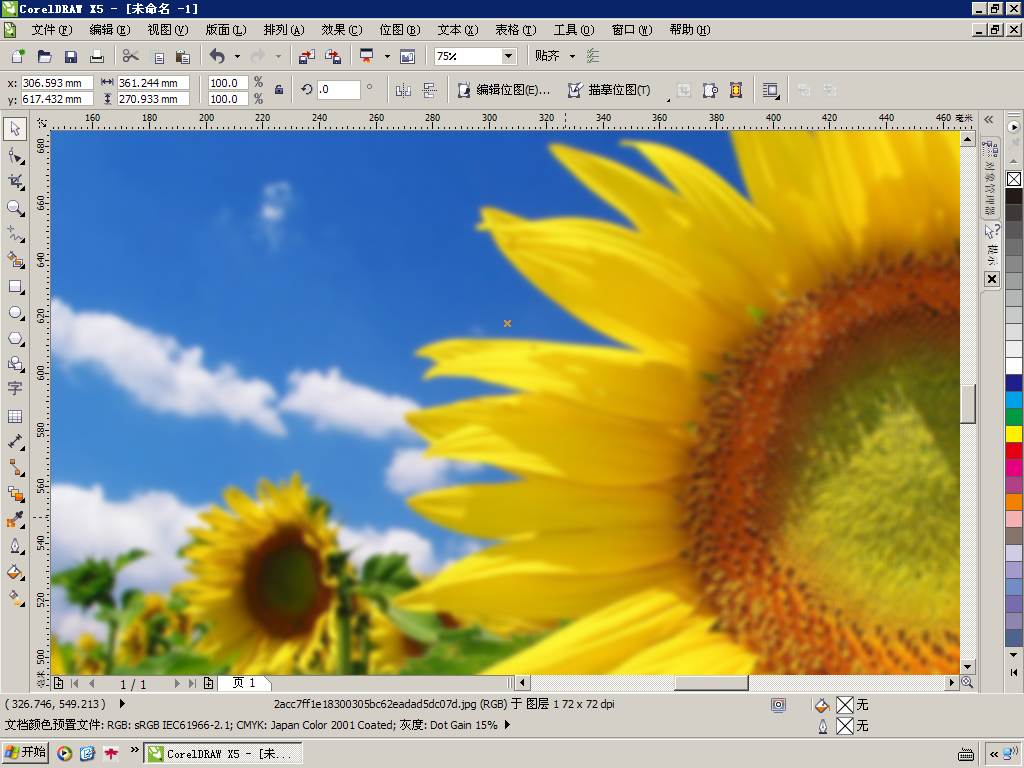
Task: Click the Import icon
Action: tap(306, 56)
